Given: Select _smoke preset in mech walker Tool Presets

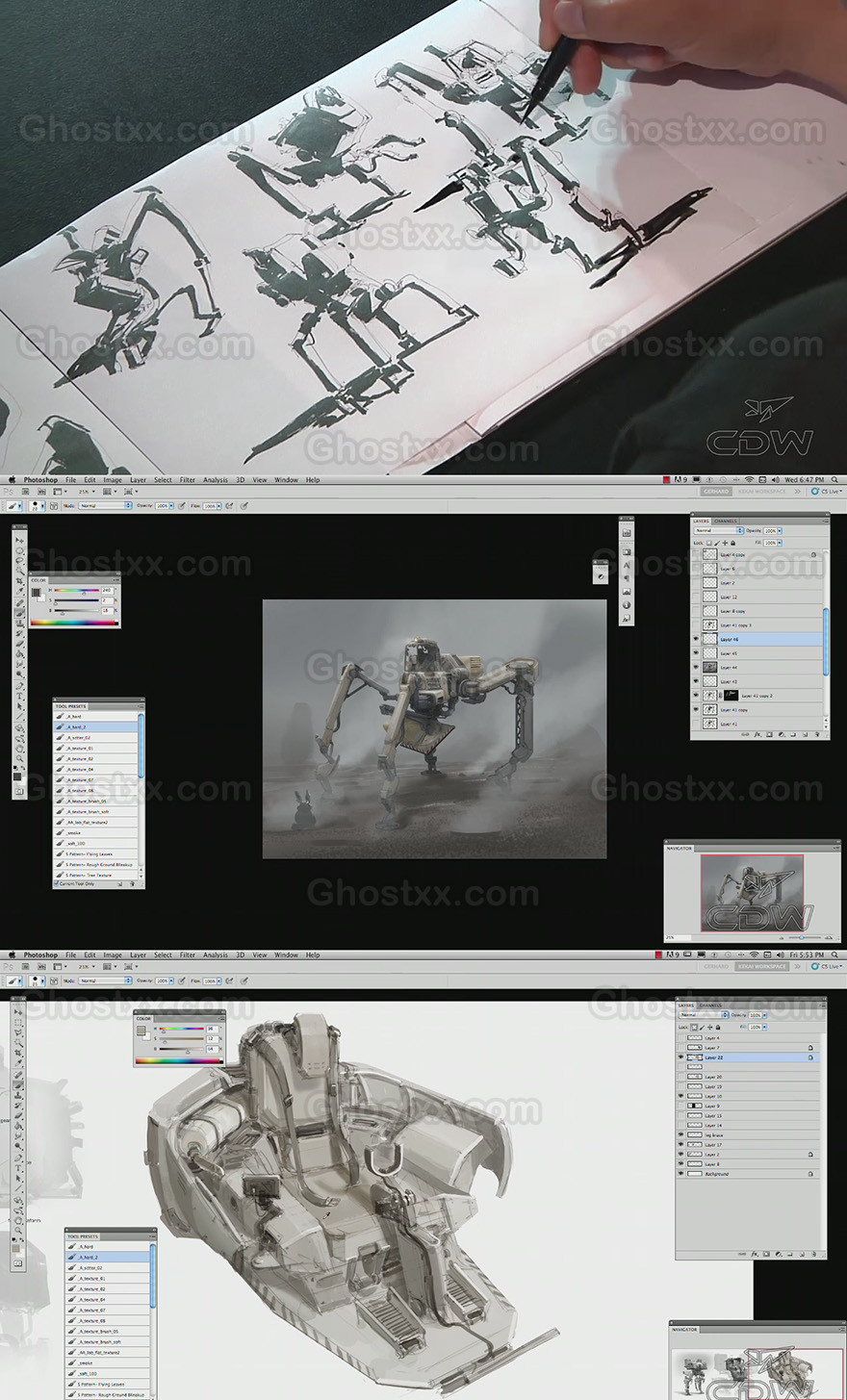Looking at the screenshot, I should coord(97,833).
